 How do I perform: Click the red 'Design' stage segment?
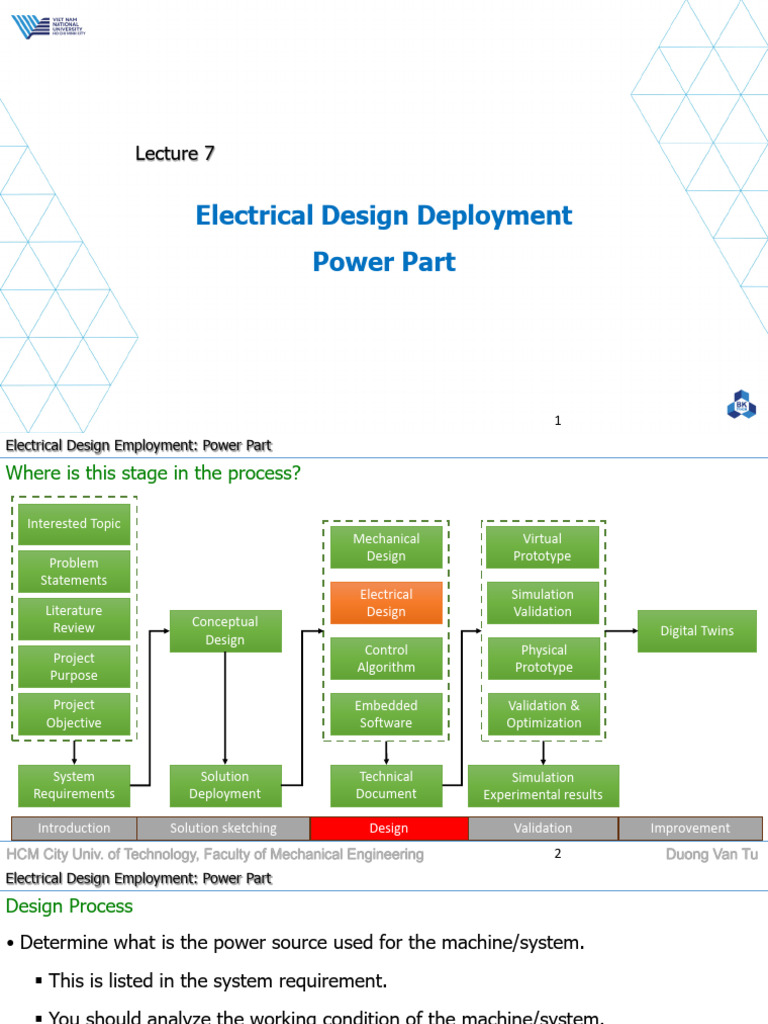[x=389, y=828]
